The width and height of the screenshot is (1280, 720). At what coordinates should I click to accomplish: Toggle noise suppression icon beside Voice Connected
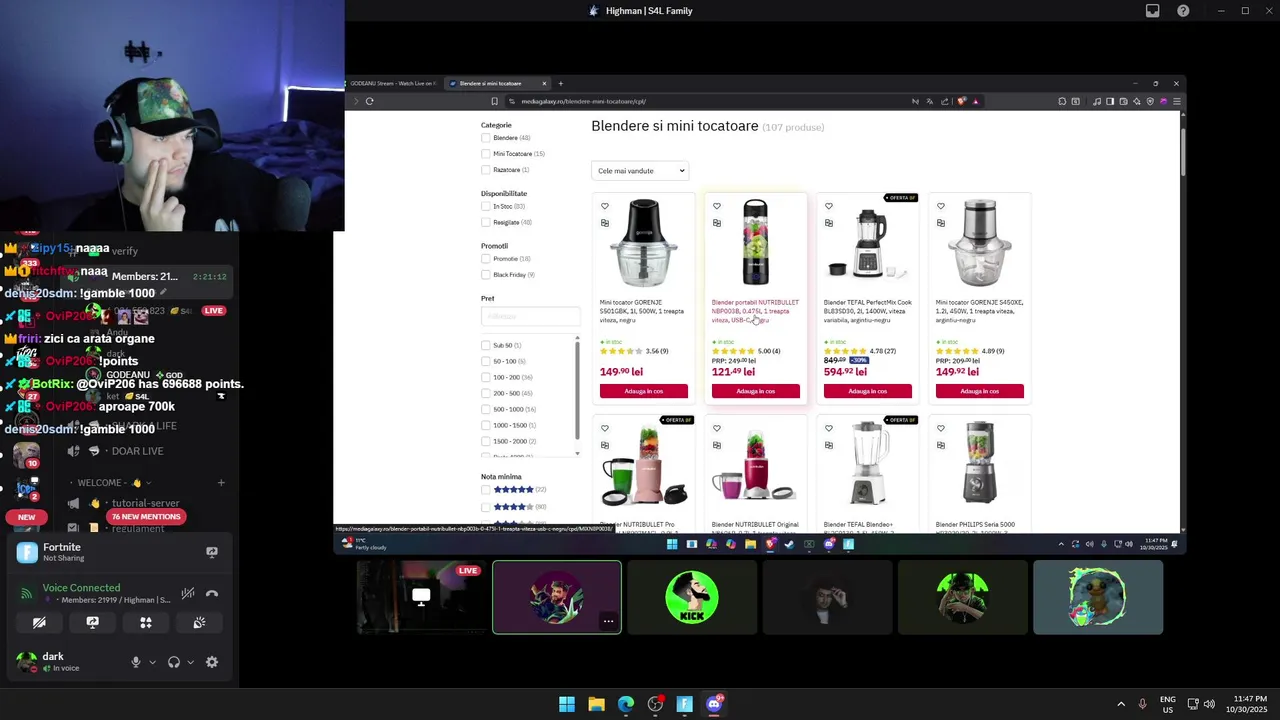tap(188, 593)
